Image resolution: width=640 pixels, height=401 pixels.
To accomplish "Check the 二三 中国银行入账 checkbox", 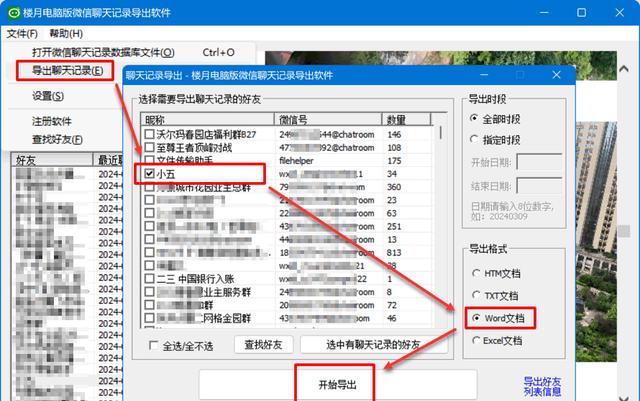I will pyautogui.click(x=149, y=278).
